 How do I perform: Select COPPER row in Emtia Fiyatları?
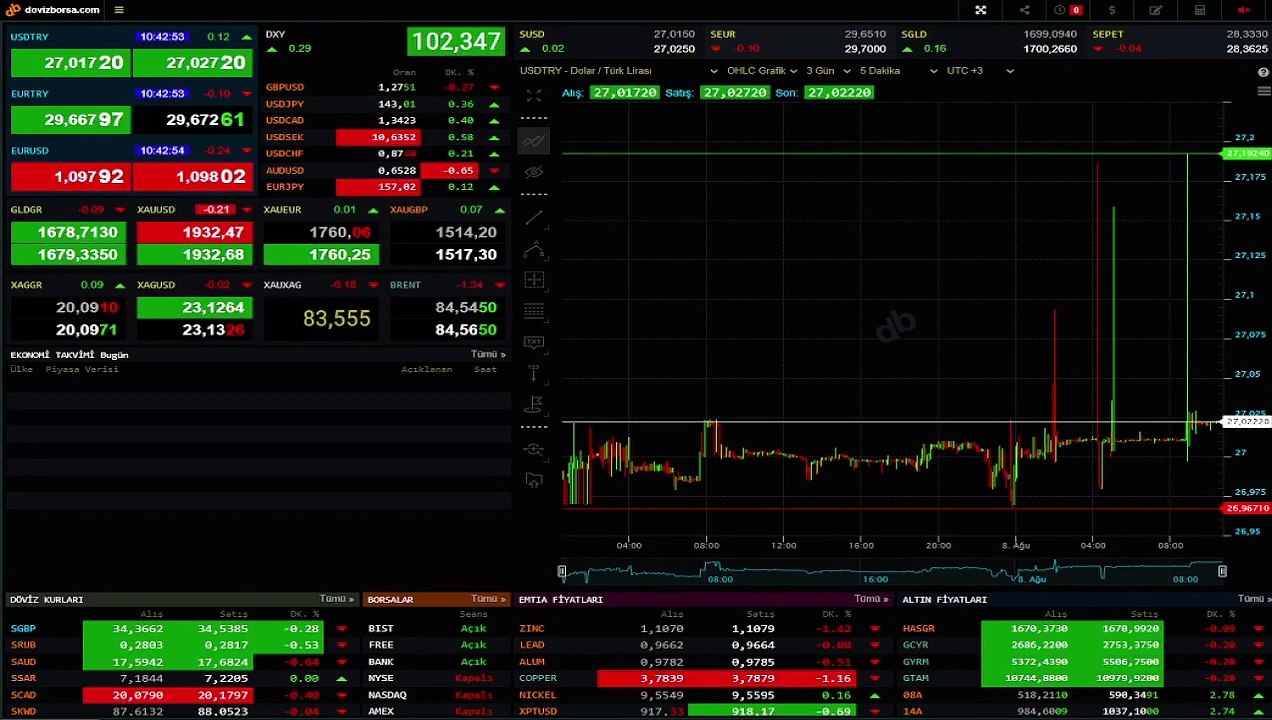703,678
